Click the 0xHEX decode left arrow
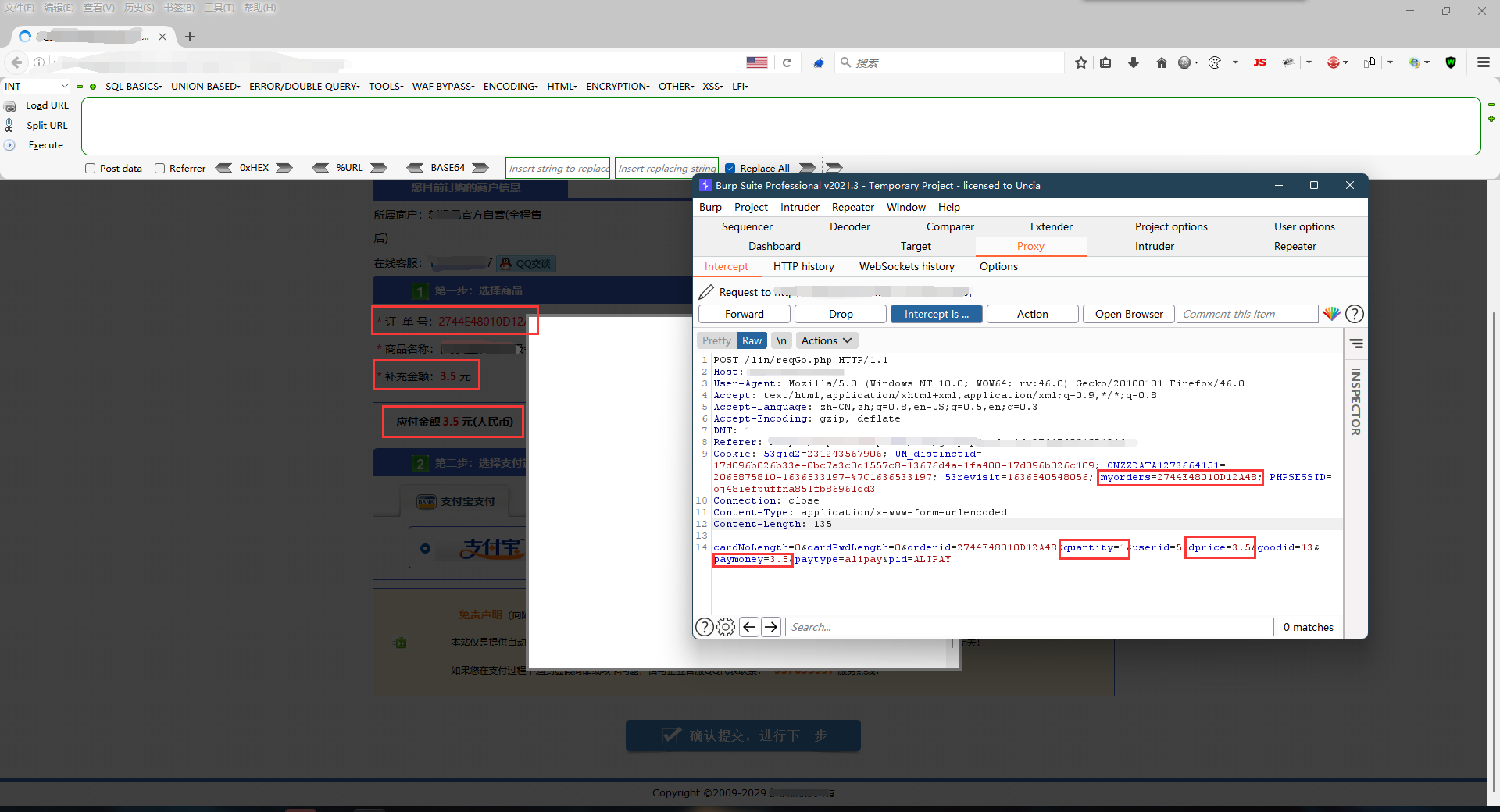The width and height of the screenshot is (1500, 812). point(224,168)
